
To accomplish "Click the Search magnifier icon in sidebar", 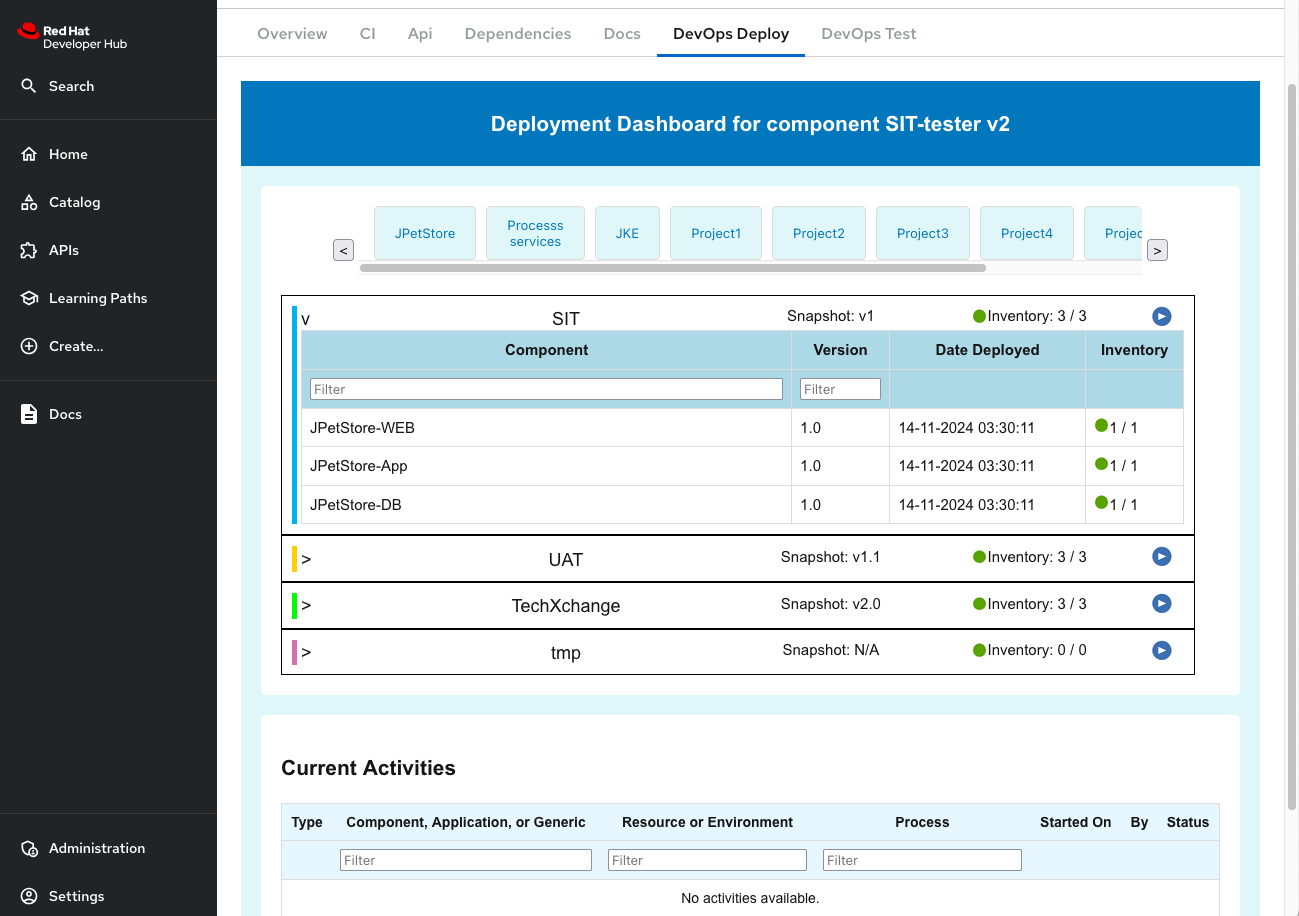I will point(29,86).
